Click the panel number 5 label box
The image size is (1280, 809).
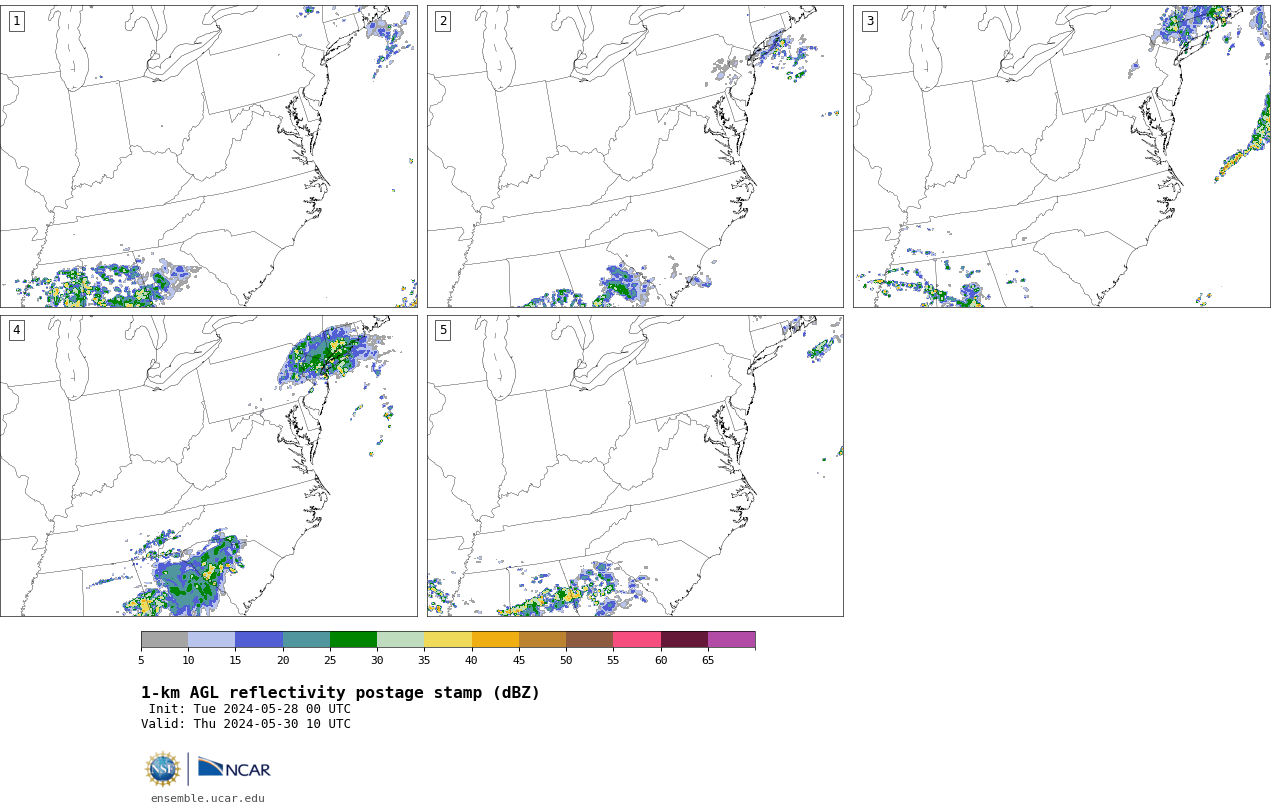coord(443,330)
